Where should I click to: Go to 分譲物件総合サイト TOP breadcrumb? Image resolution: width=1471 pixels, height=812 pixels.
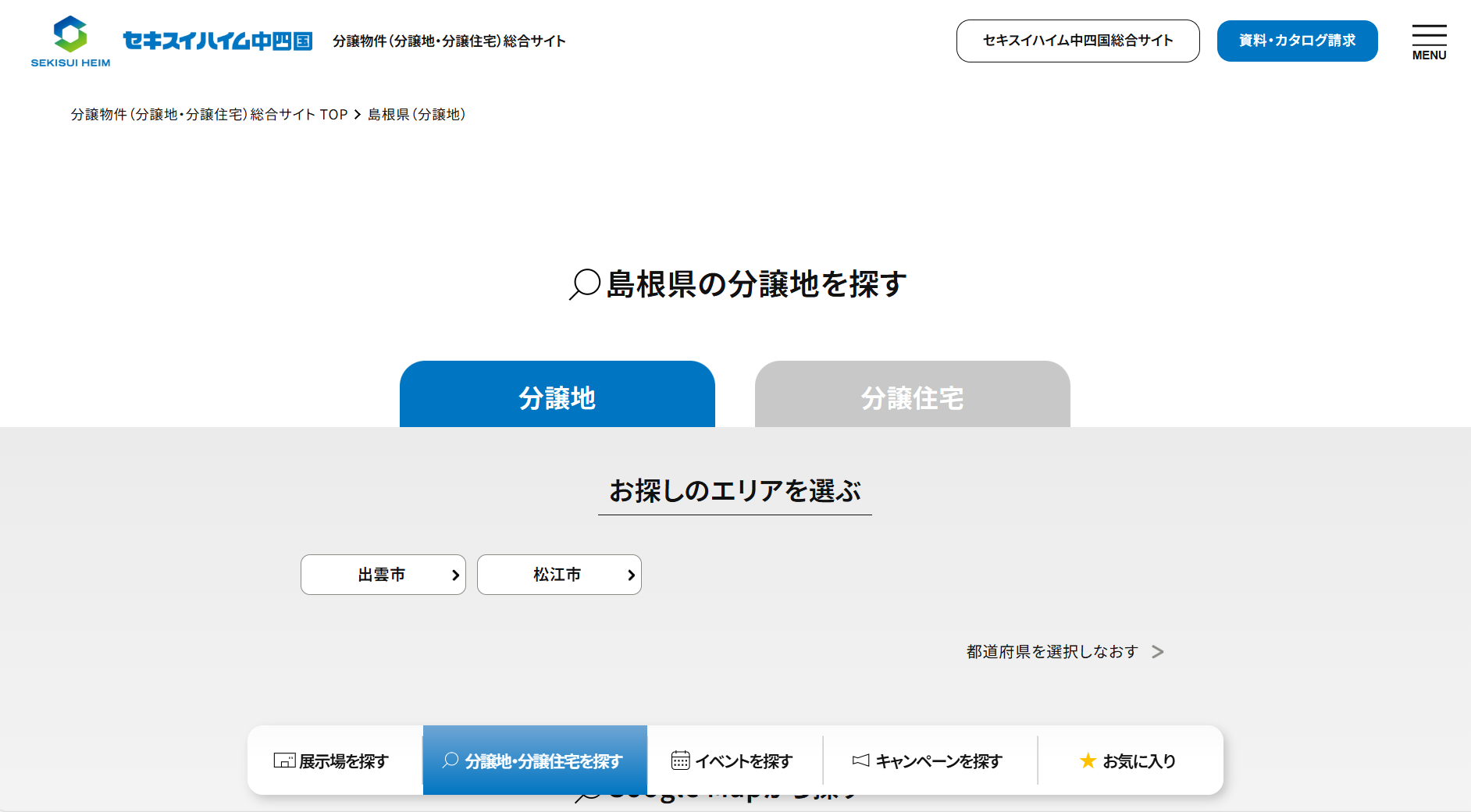(x=209, y=115)
